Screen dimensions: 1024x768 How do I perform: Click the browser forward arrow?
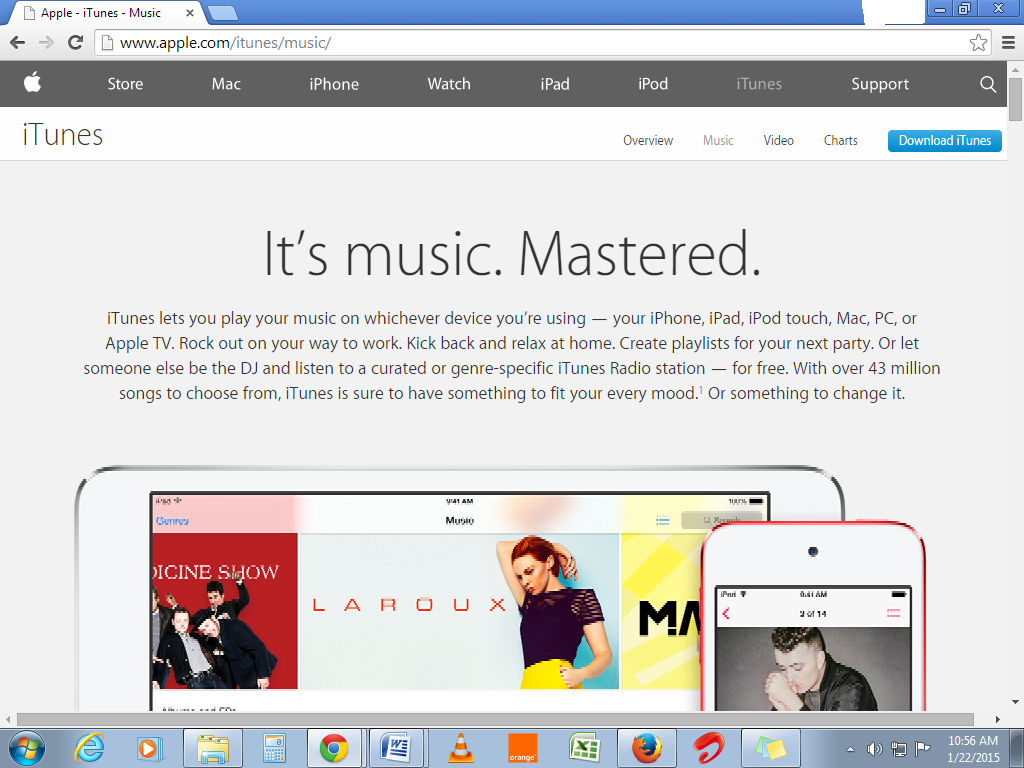[46, 43]
